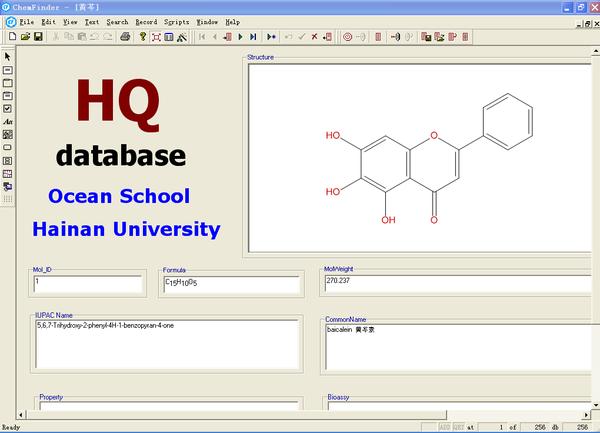
Task: Open the Scripts menu
Action: 176,22
